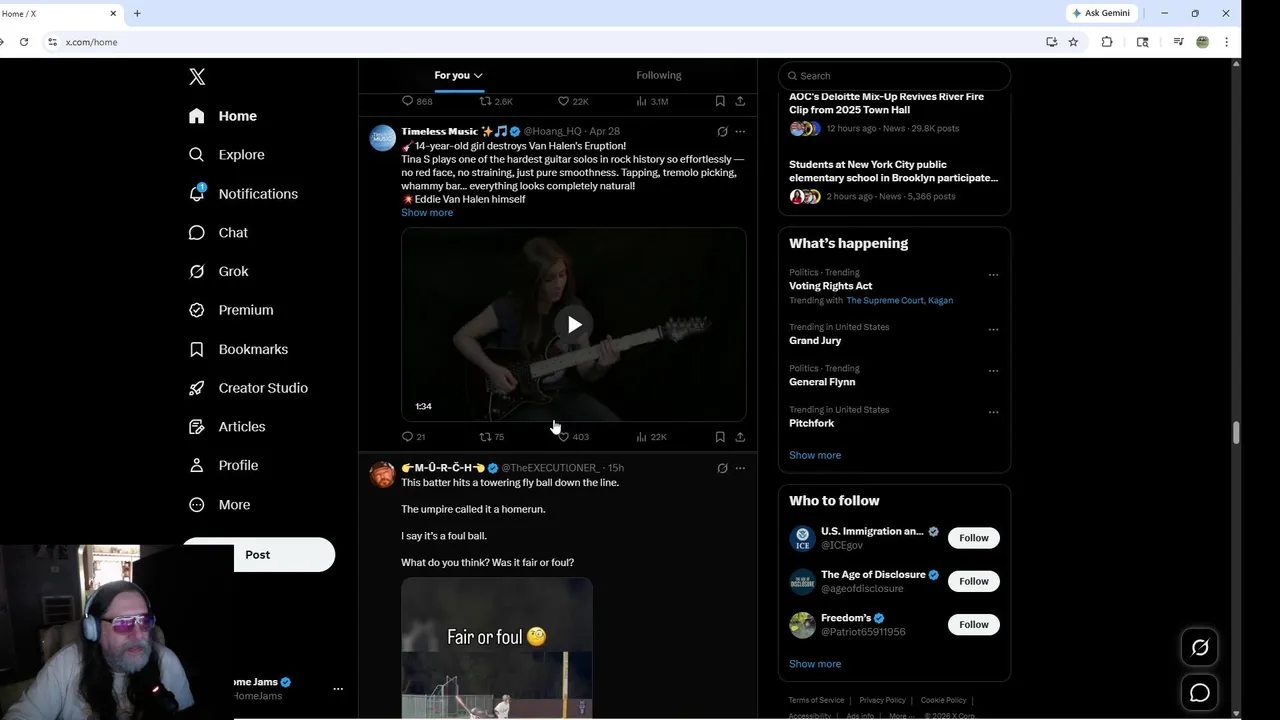Open Creator Studio

pos(248,388)
